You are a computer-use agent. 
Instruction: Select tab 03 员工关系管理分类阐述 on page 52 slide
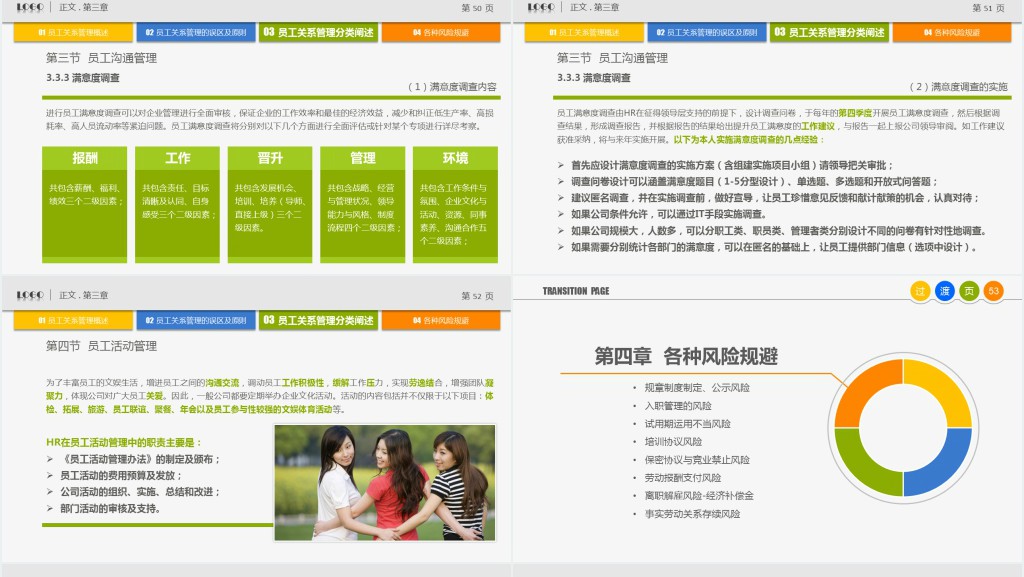318,320
